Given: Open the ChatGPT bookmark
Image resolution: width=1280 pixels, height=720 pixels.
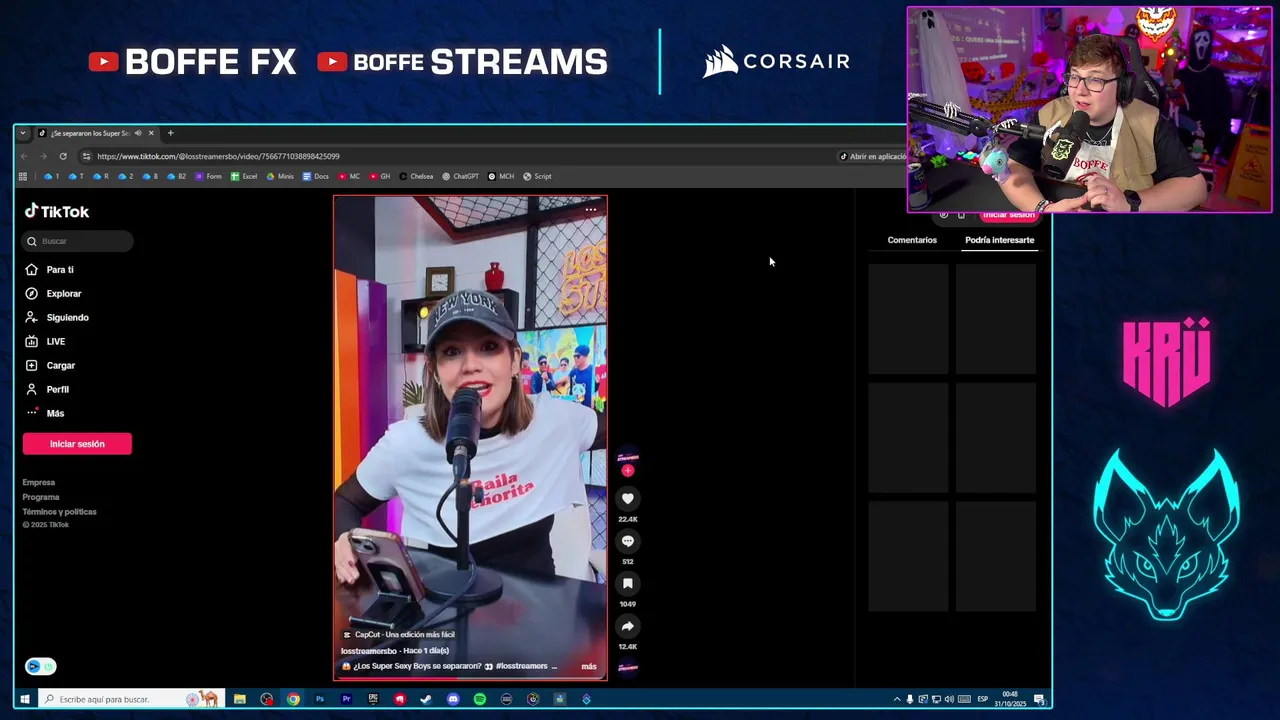Looking at the screenshot, I should coord(460,176).
